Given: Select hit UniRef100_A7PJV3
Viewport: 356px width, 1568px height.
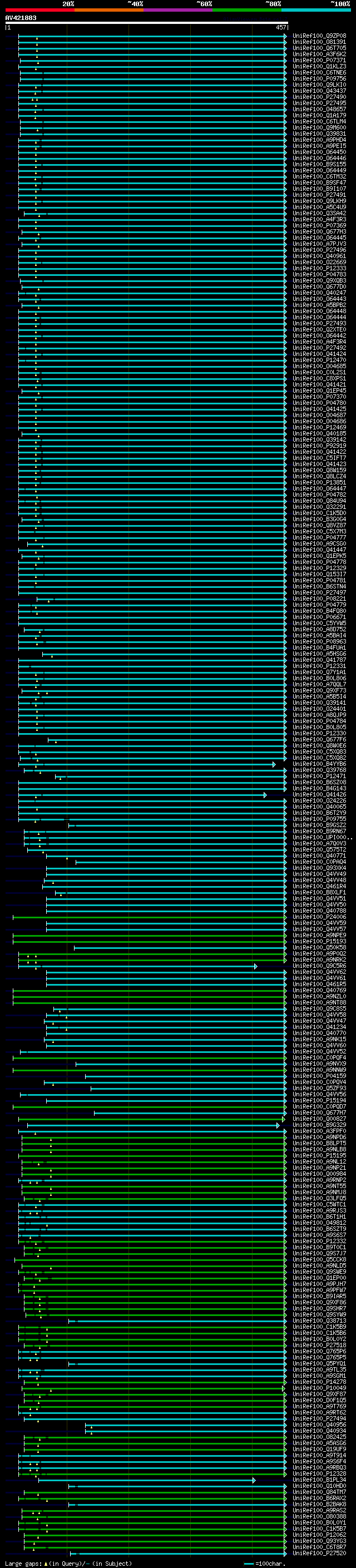Looking at the screenshot, I should [319, 244].
